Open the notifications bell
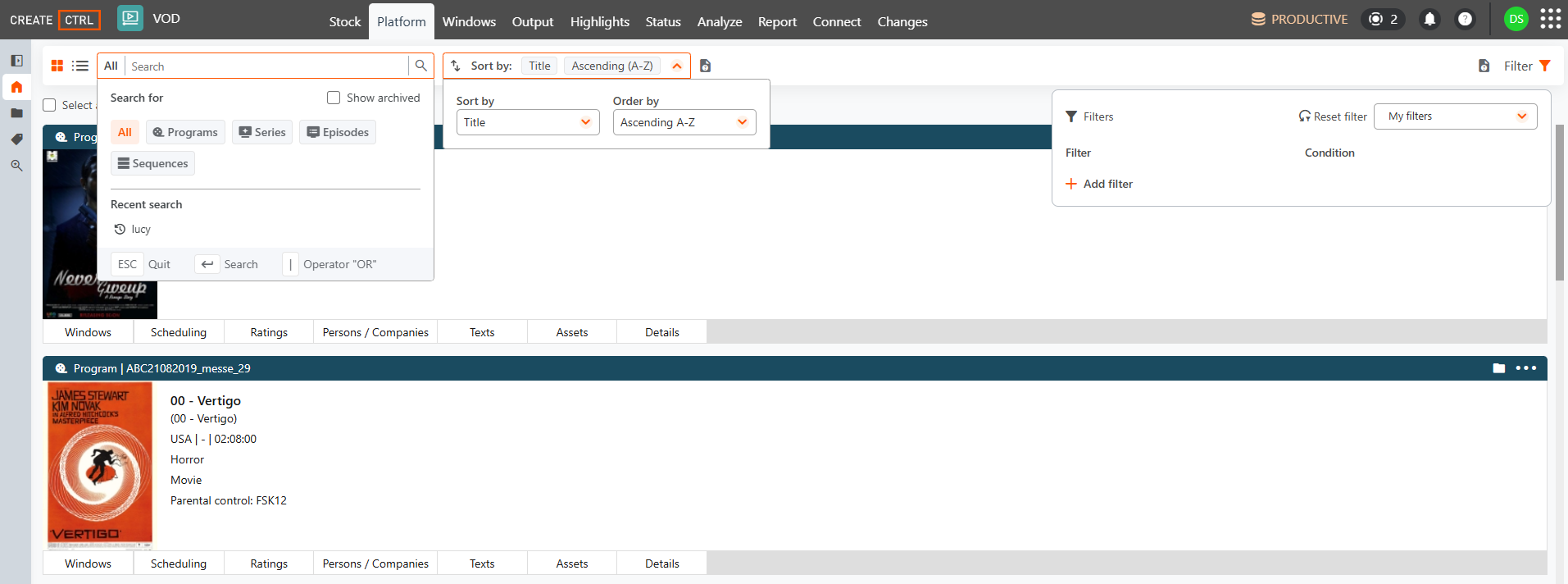The width and height of the screenshot is (1568, 584). click(x=1429, y=19)
